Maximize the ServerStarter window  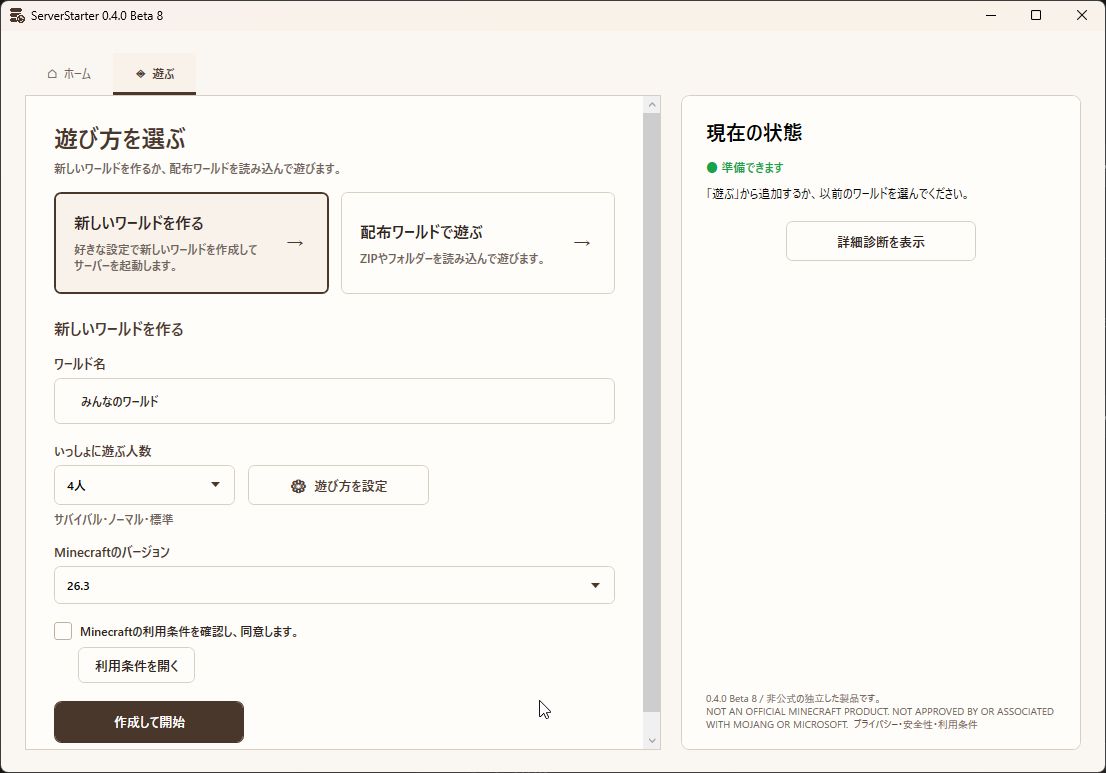pos(1036,16)
